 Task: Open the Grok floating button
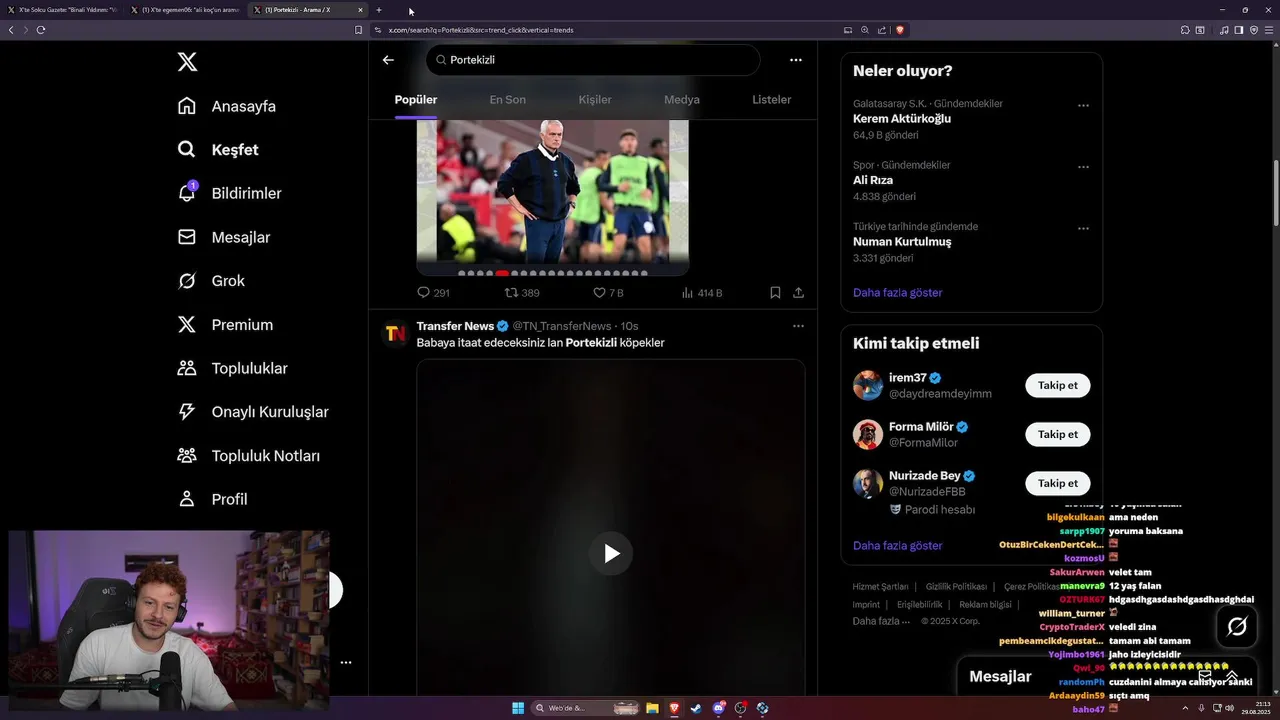(1237, 627)
